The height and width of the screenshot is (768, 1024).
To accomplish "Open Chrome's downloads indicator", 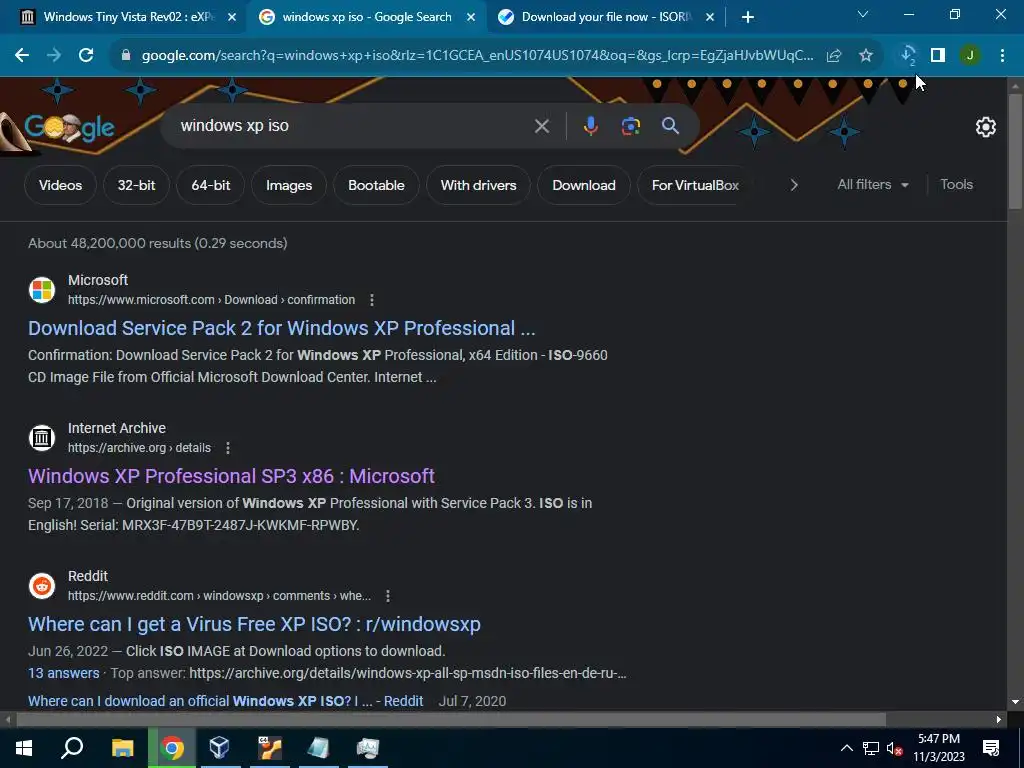I will (907, 56).
